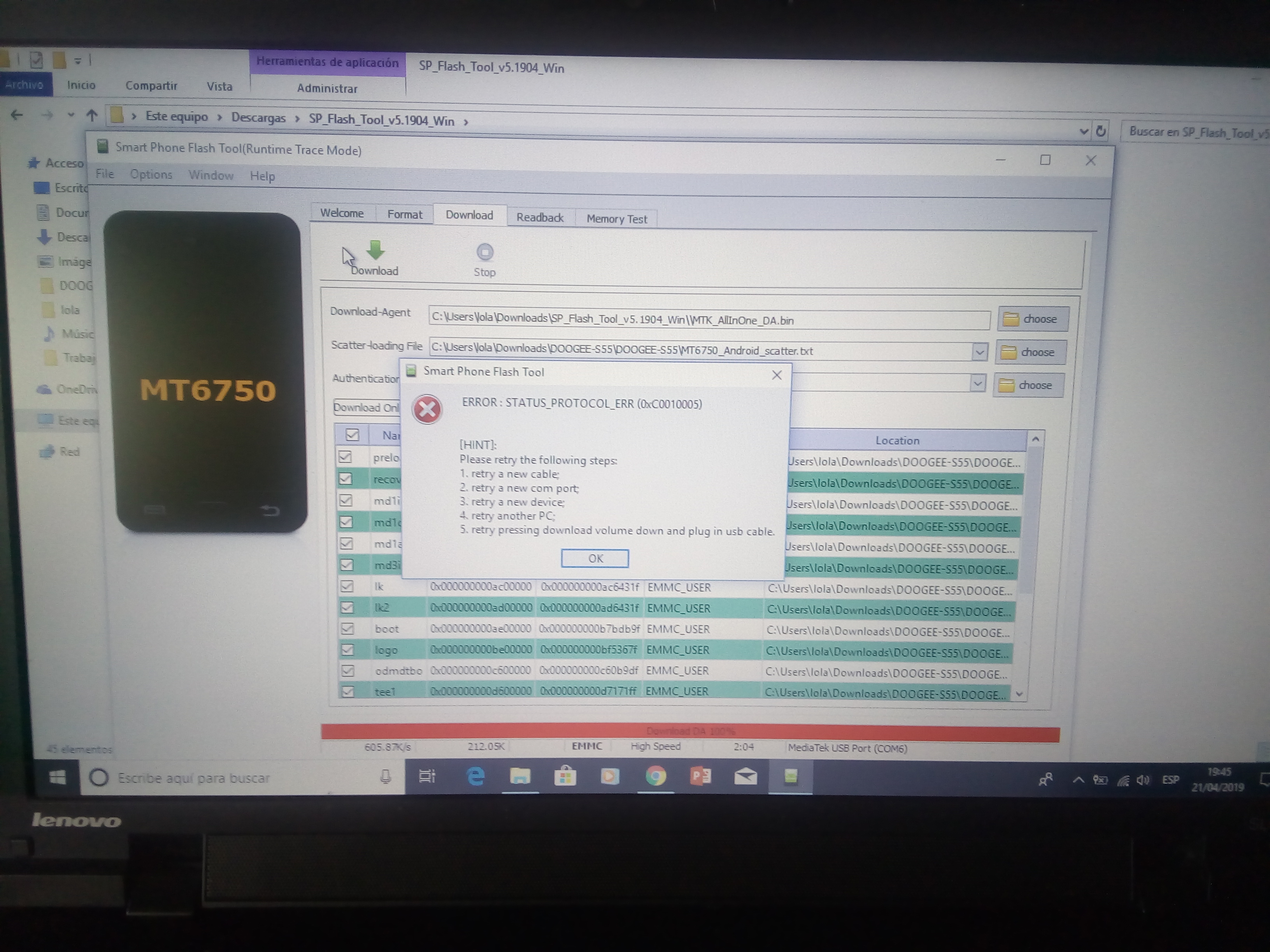
Task: Uncheck the boot row checkbox
Action: point(347,629)
